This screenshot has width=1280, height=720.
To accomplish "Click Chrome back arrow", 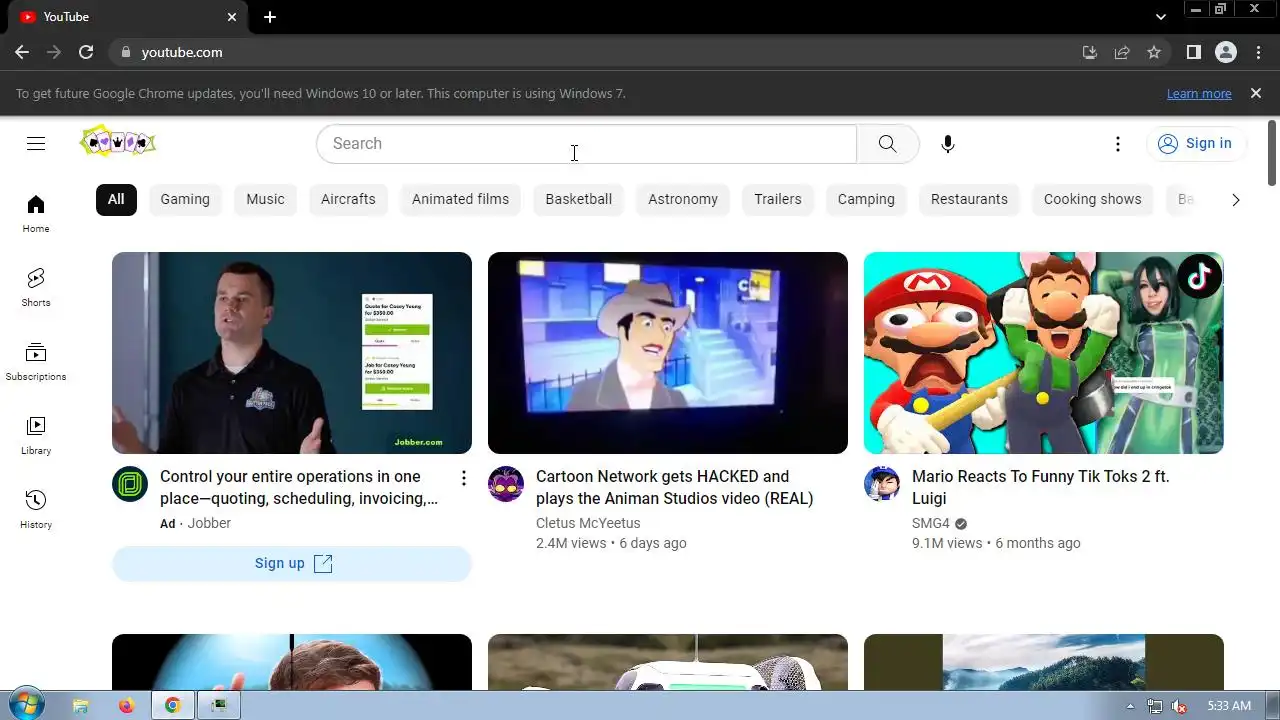I will 22,52.
